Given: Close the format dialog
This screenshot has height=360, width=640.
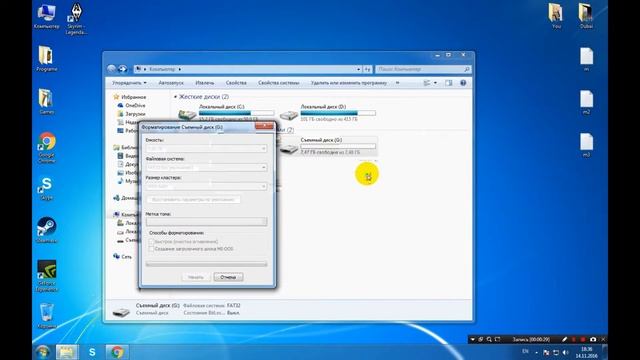Looking at the screenshot, I should 264,126.
